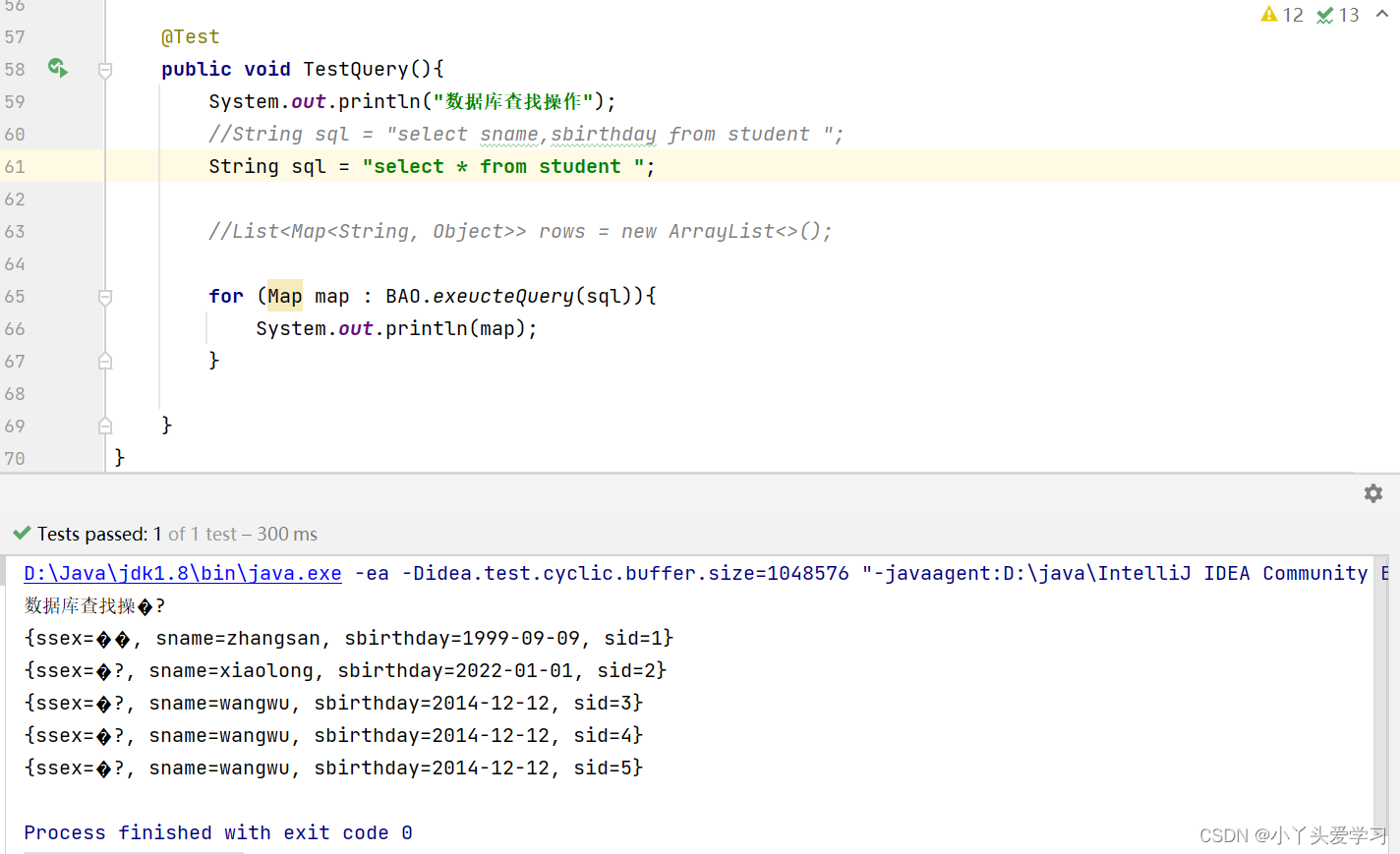Collapse the for loop fold marker at line 65
This screenshot has width=1400, height=854.
[105, 297]
